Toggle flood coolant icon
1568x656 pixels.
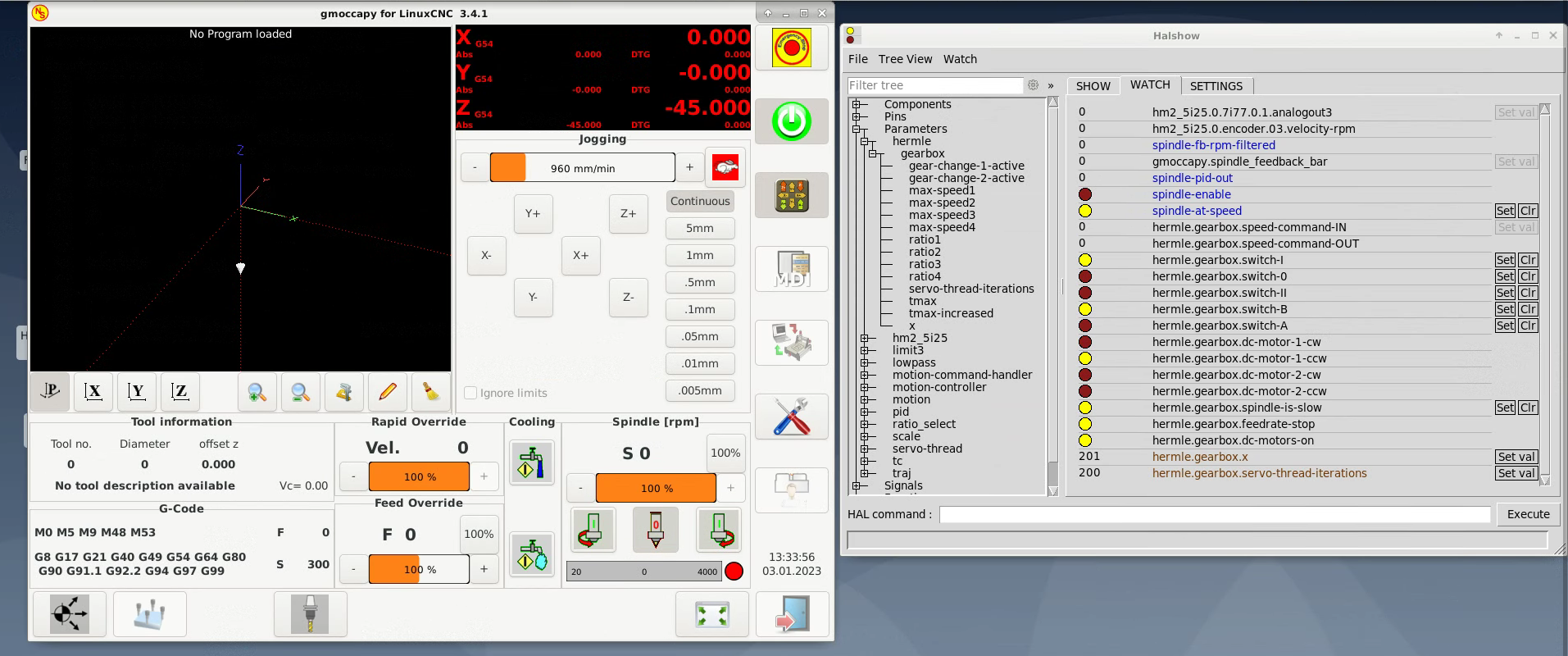[532, 463]
